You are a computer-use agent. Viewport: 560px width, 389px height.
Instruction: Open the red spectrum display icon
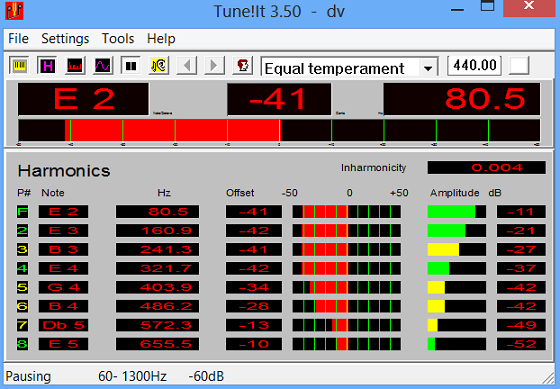pos(75,66)
